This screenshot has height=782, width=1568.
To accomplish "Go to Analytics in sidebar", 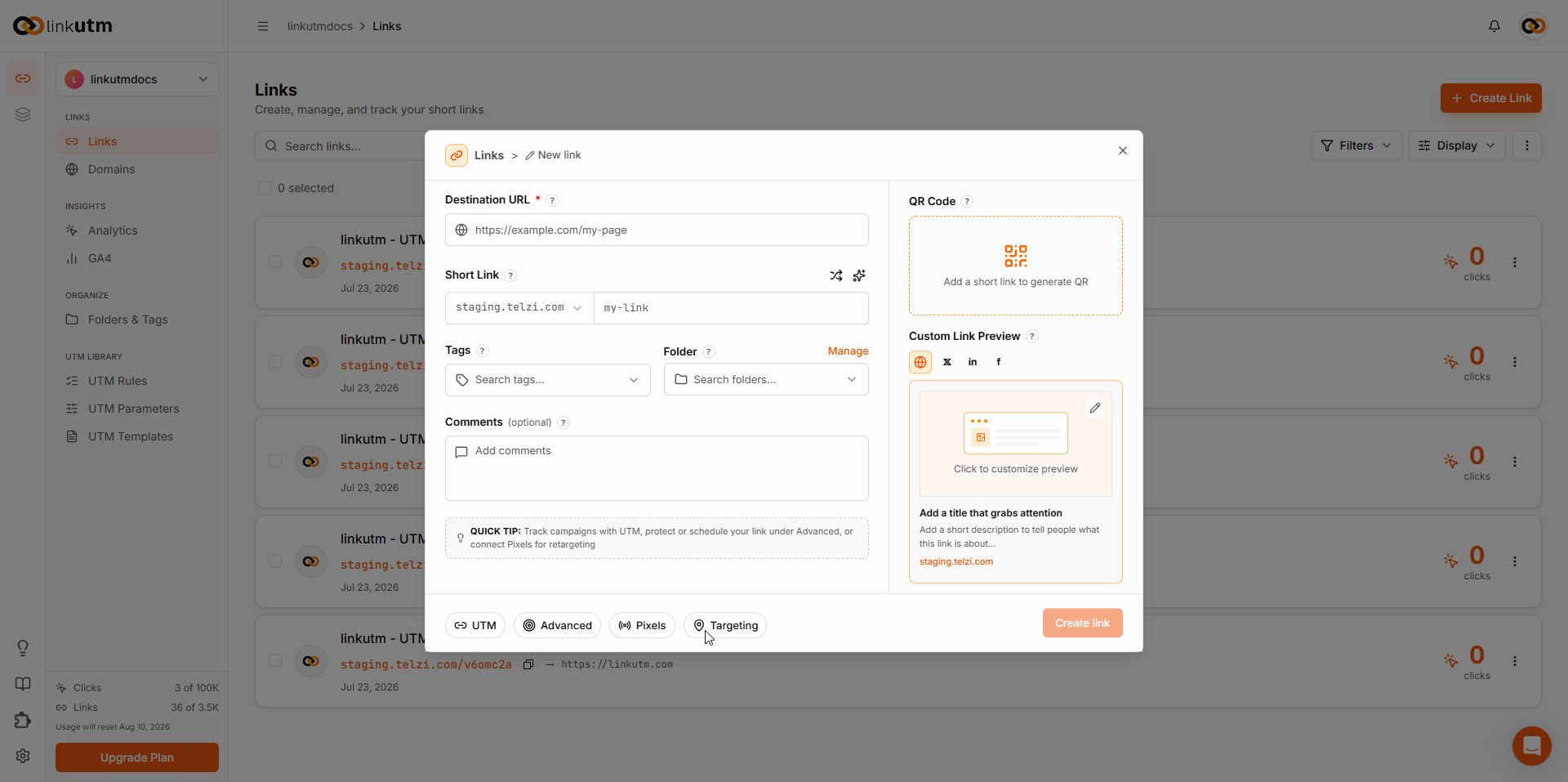I will point(137,230).
